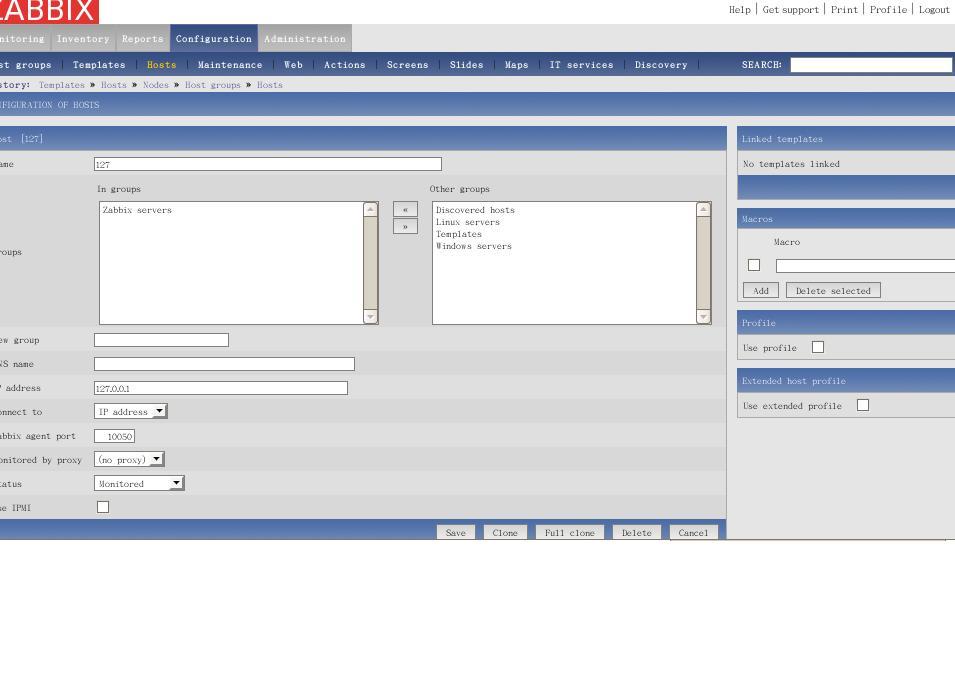Click the Delete host button
This screenshot has height=690, width=955.
pos(636,532)
